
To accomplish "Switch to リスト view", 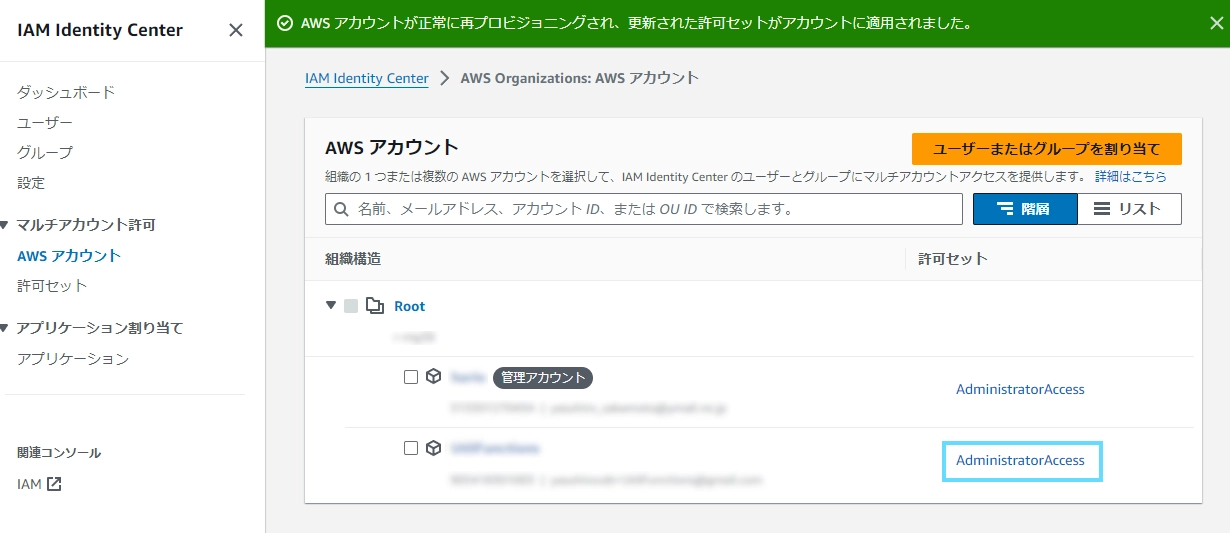I will pos(1130,209).
